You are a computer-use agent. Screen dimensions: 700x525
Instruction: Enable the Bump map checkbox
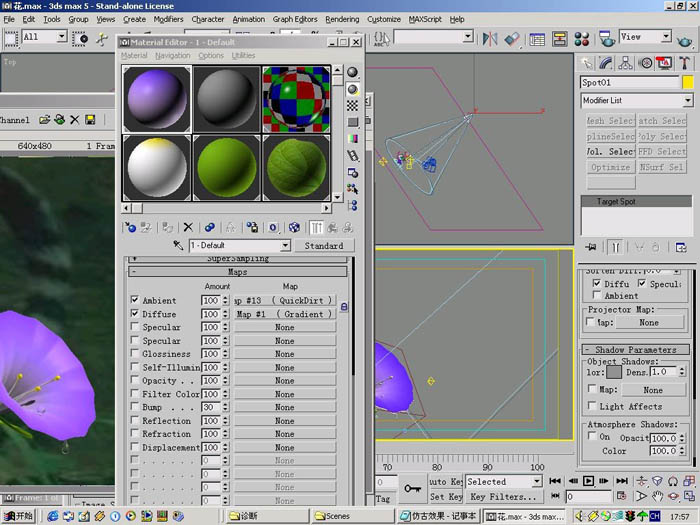134,406
